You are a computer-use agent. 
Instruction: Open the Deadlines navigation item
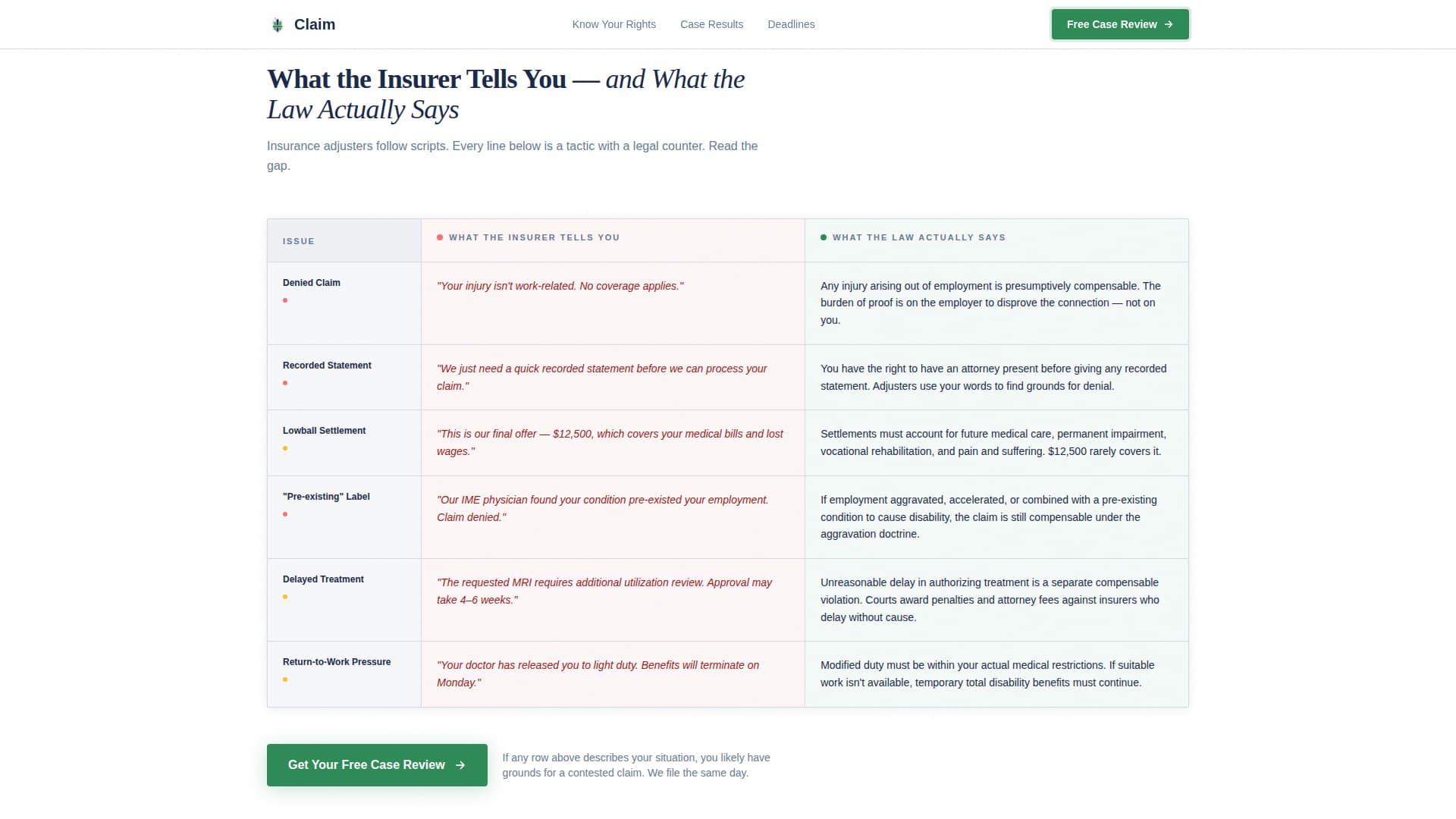pyautogui.click(x=791, y=24)
